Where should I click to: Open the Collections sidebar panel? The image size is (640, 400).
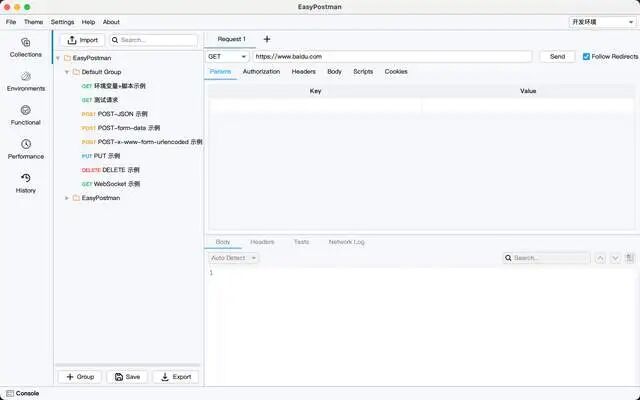pos(26,48)
